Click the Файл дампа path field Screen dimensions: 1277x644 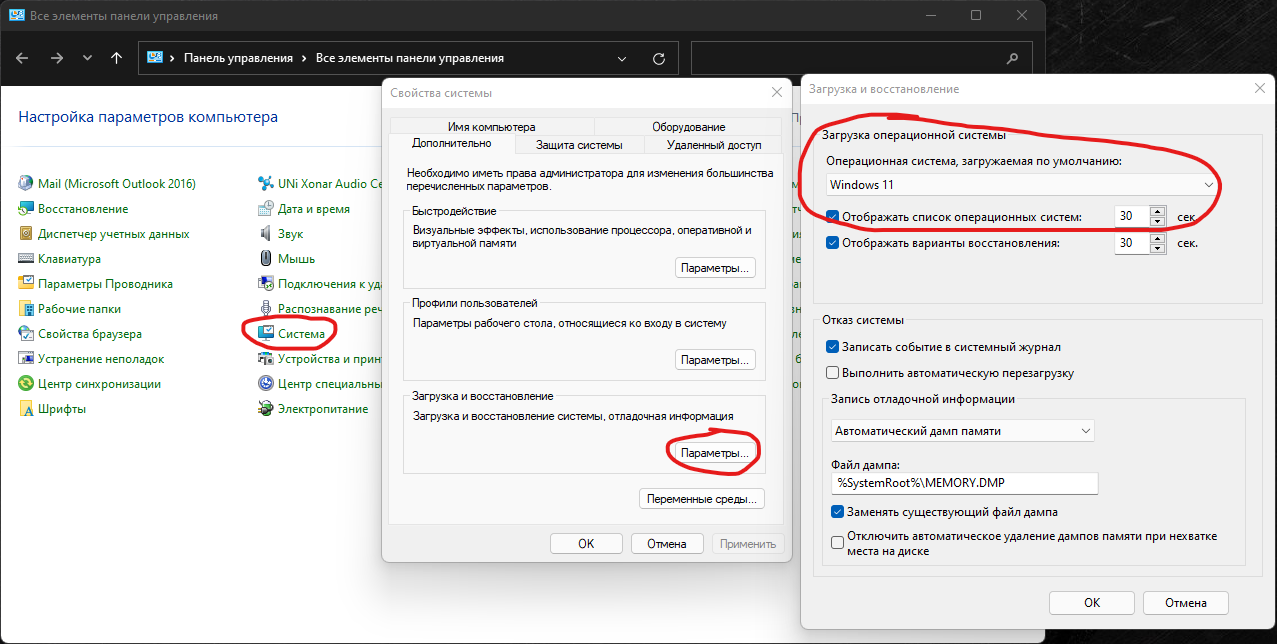coord(965,483)
